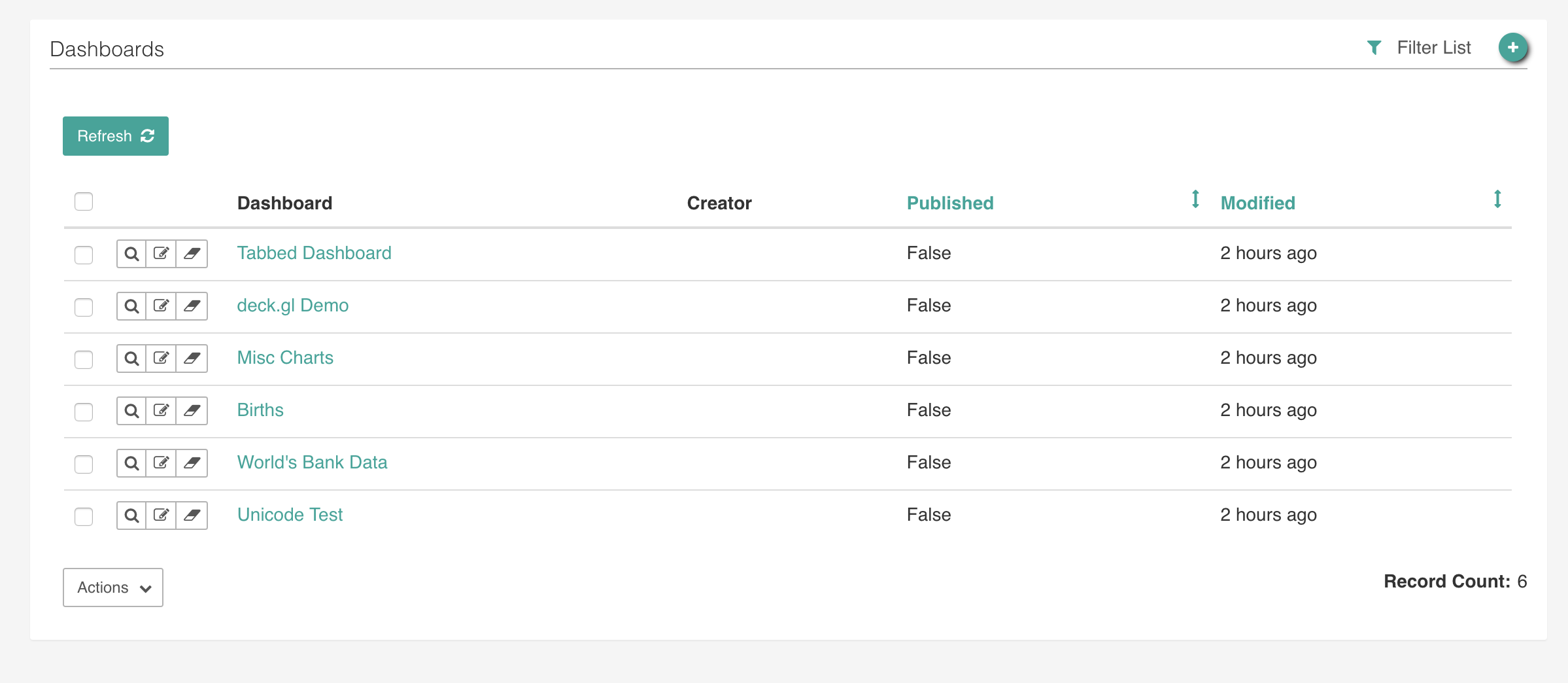This screenshot has height=683, width=1568.
Task: Toggle the select-all checkbox in table header
Action: click(x=84, y=201)
